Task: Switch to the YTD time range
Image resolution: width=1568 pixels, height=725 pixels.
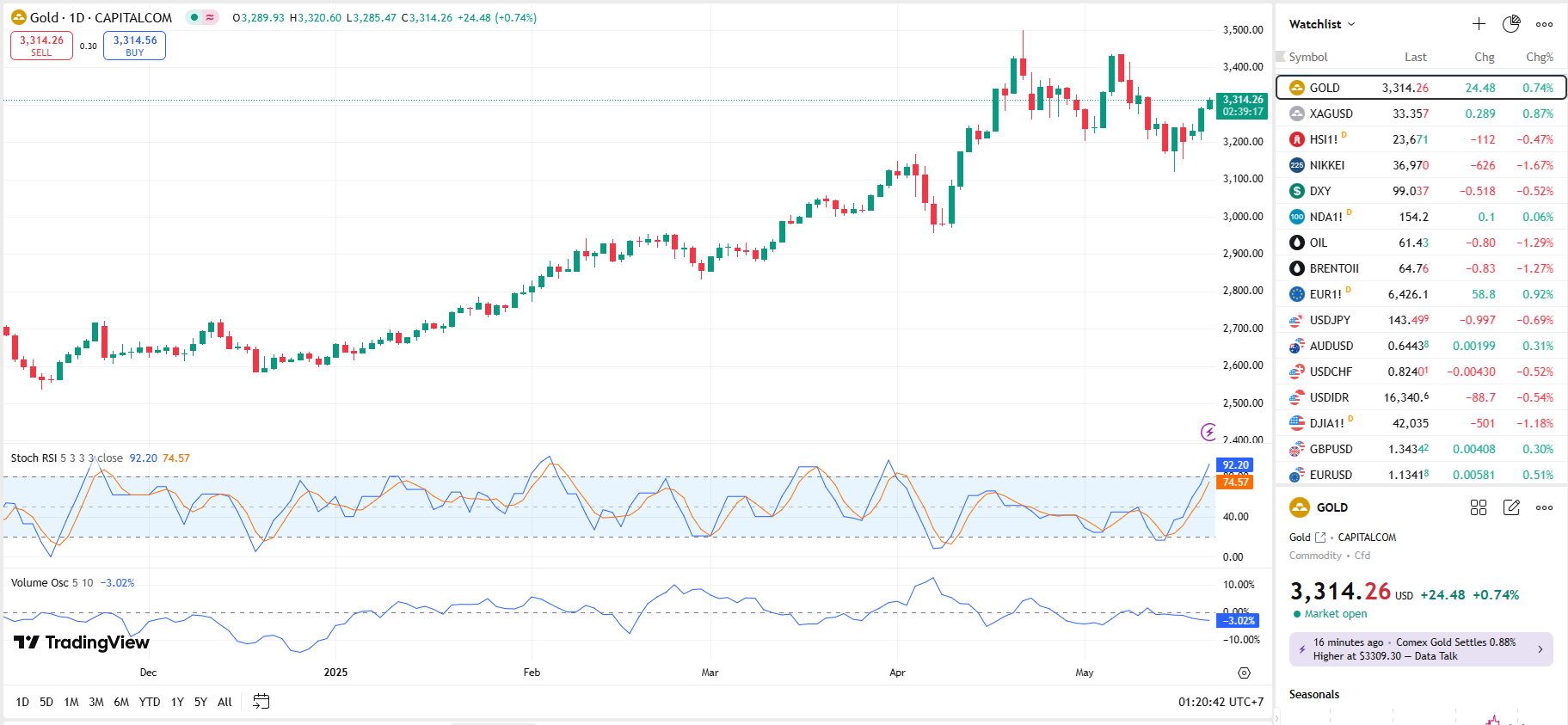Action: (150, 702)
